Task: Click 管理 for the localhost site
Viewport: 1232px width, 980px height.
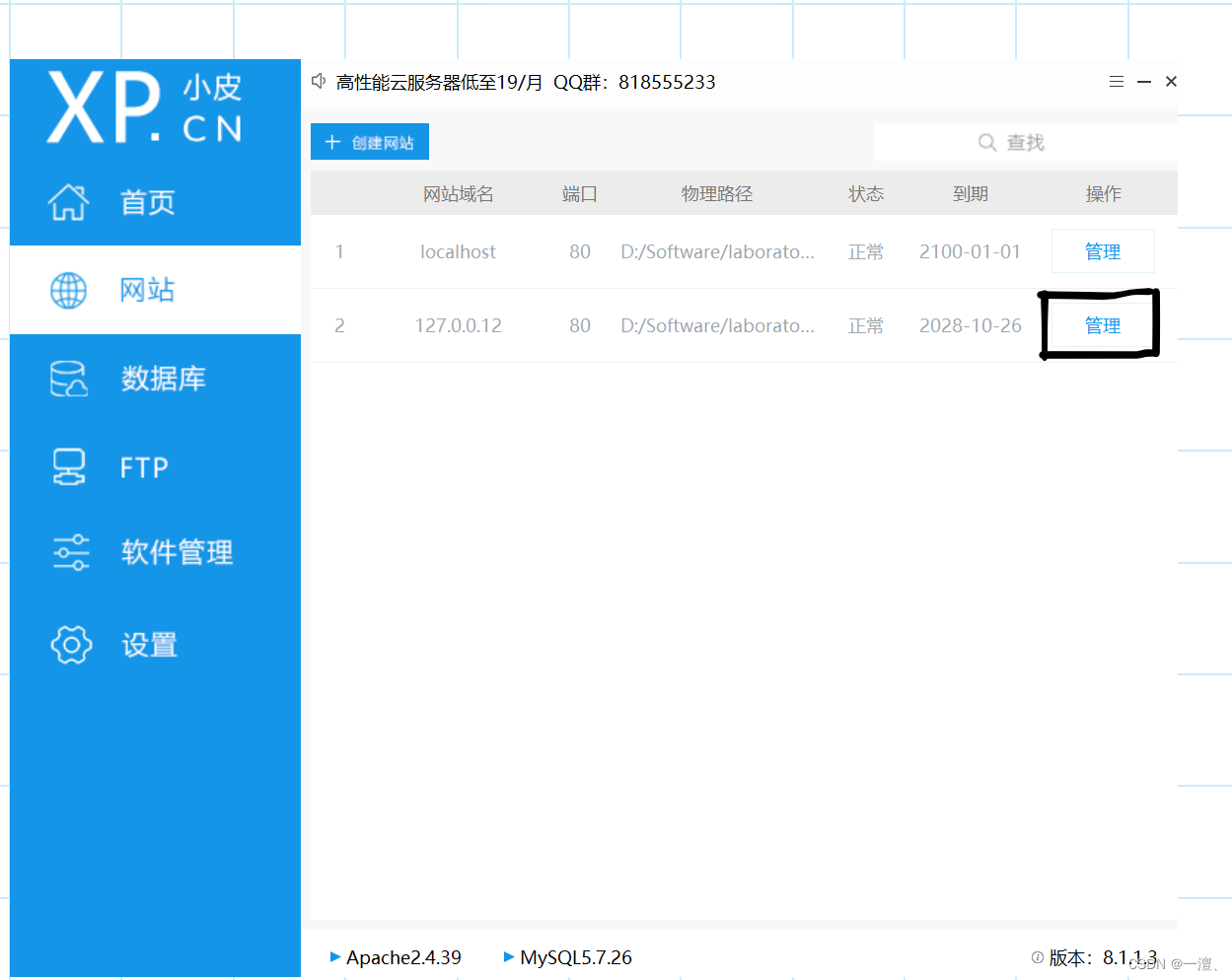Action: tap(1102, 250)
